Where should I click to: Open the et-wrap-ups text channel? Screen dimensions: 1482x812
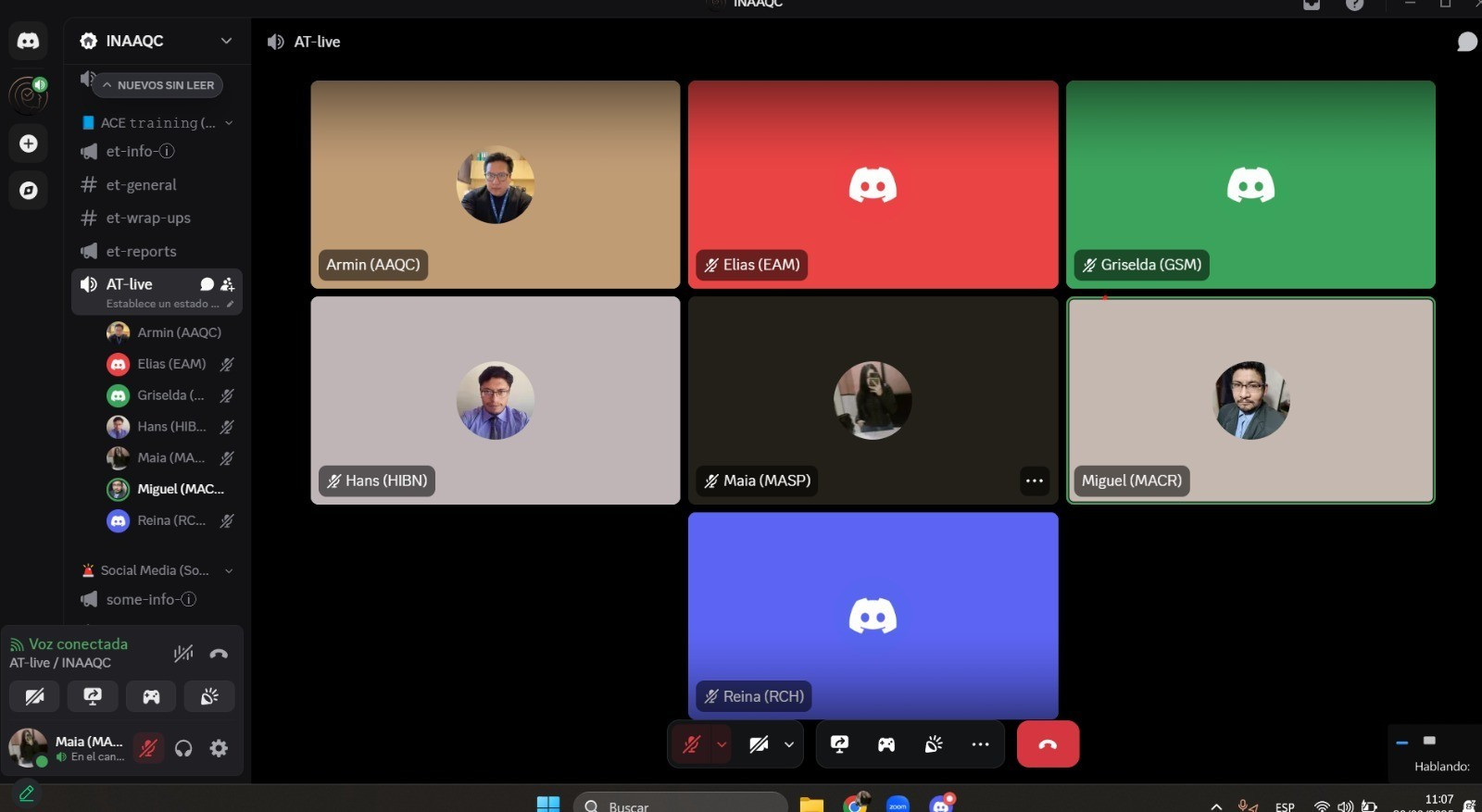pyautogui.click(x=148, y=219)
